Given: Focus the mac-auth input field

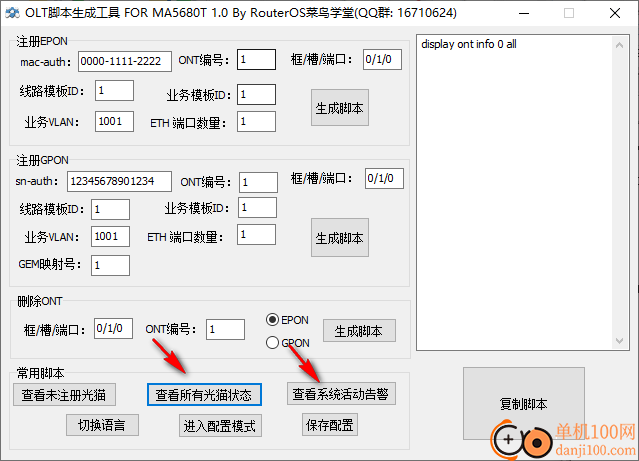Looking at the screenshot, I should 125,62.
